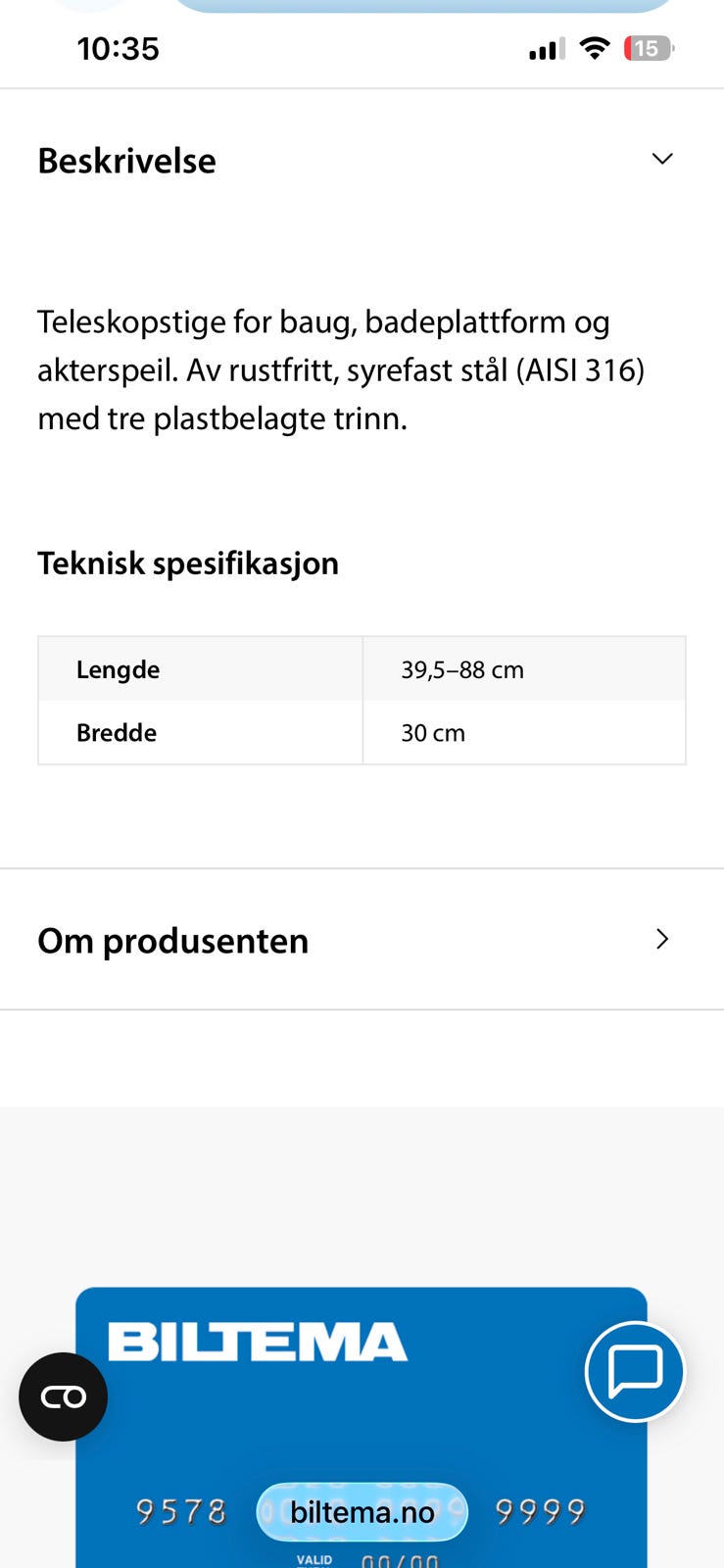Tap the Teknisk spesifikasjon heading
The width and height of the screenshot is (724, 1568).
coord(188,563)
